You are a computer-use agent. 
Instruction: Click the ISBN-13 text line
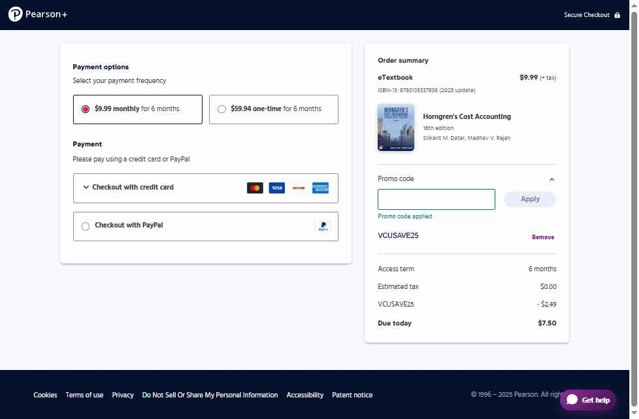[426, 90]
